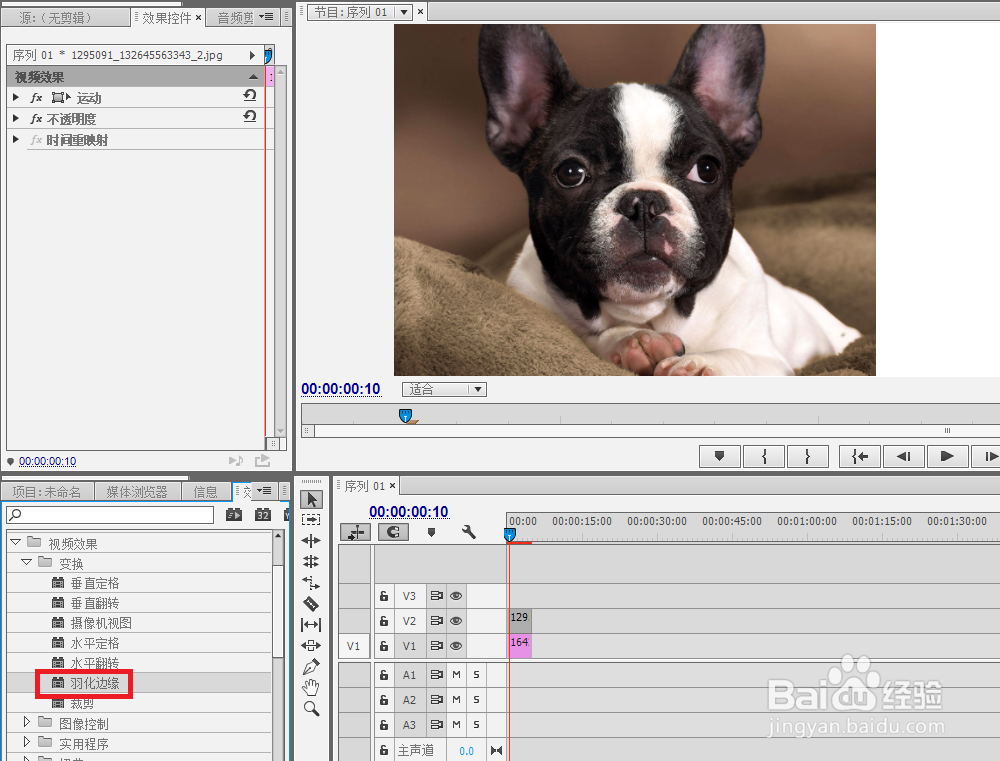Click the timeline timecode 00:00:00:10
Viewport: 1000px width, 761px height.
[409, 512]
